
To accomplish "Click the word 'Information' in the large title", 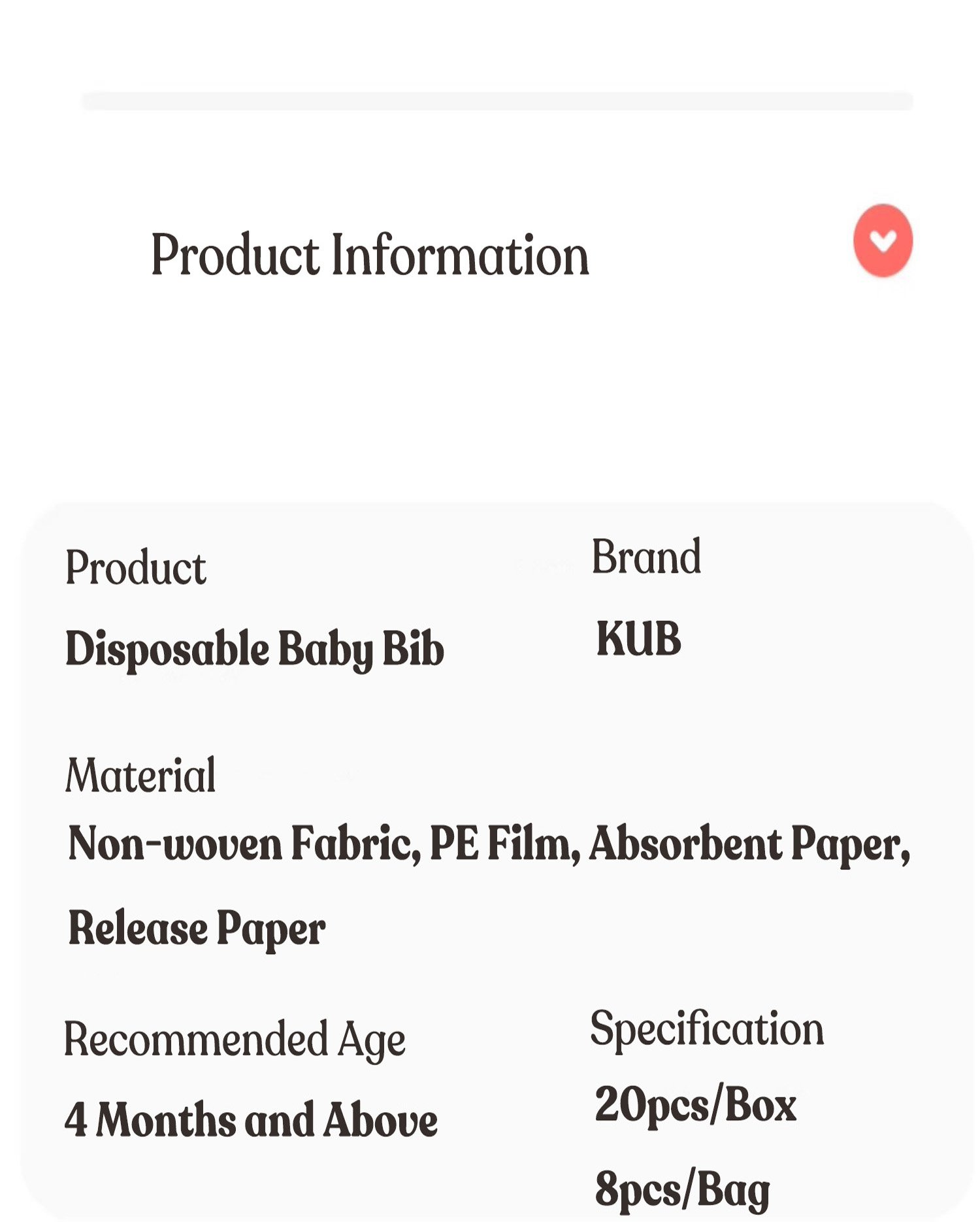I will pyautogui.click(x=460, y=256).
